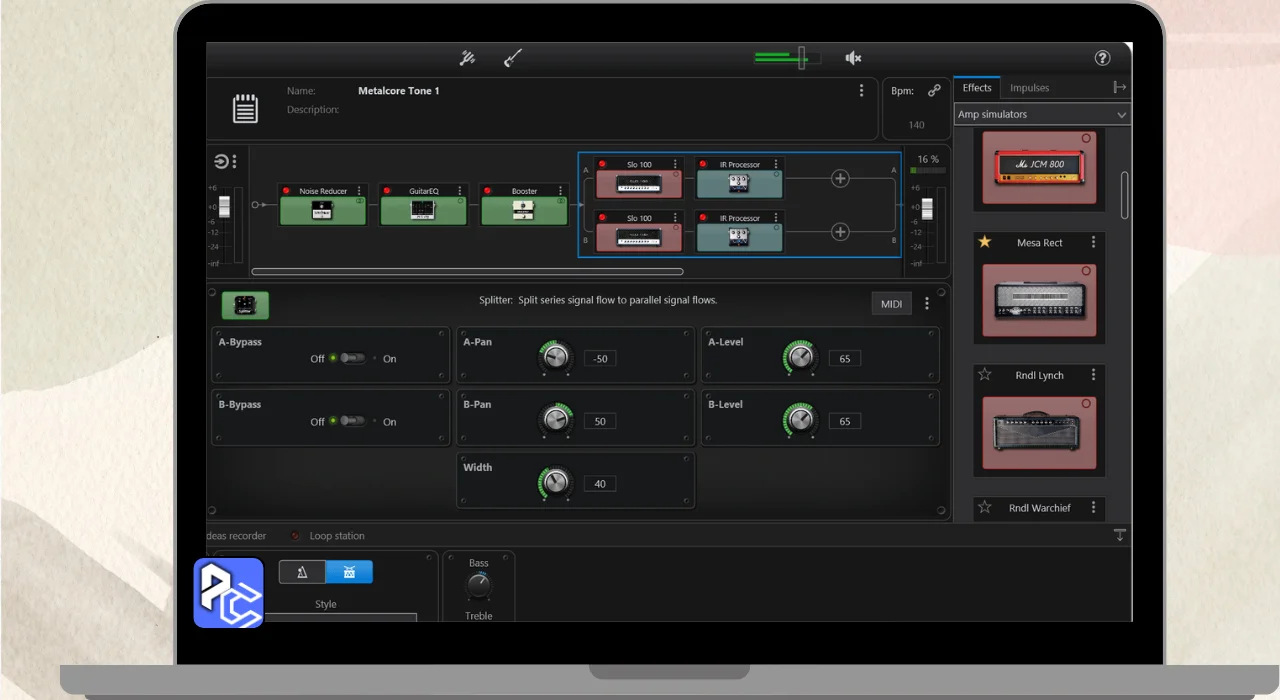Toggle Noise Reducer power indicator
The width and height of the screenshot is (1280, 700).
(x=286, y=191)
